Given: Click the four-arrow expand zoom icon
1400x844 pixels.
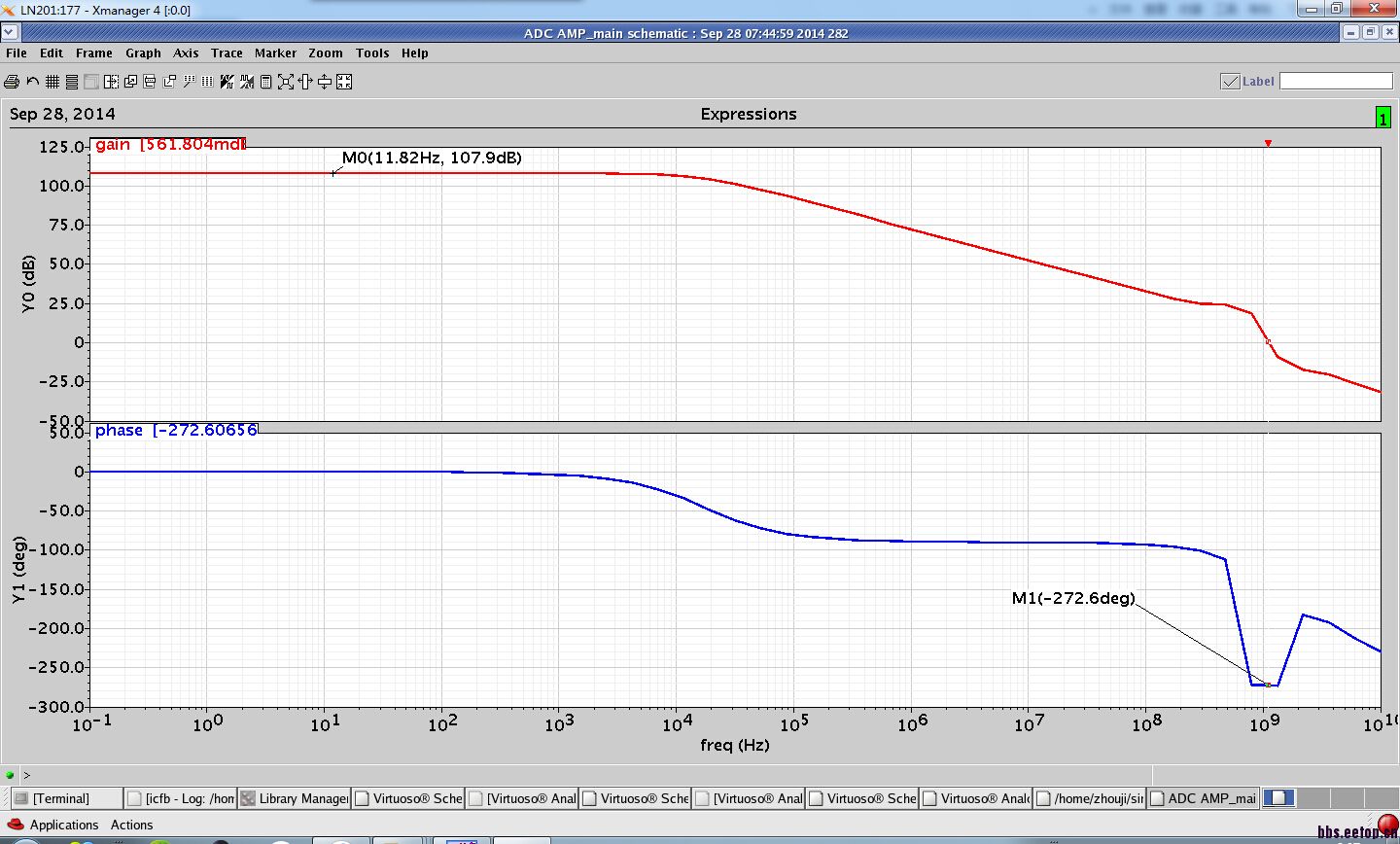Looking at the screenshot, I should 286,82.
